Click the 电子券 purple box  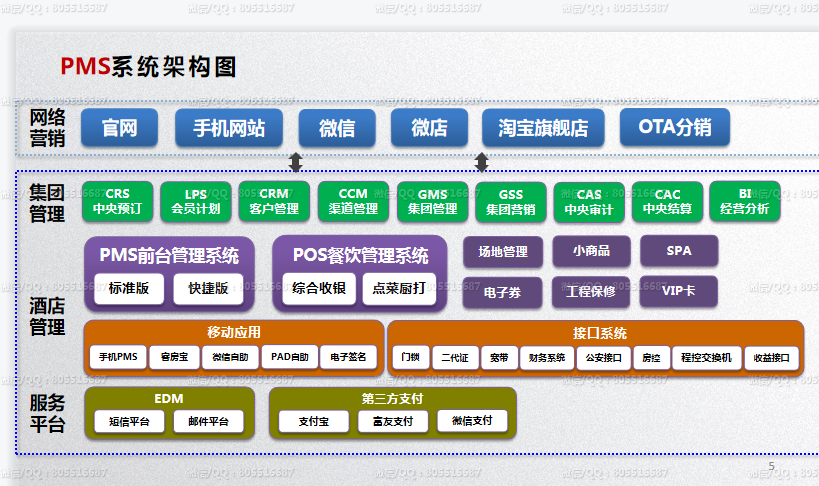coord(502,292)
